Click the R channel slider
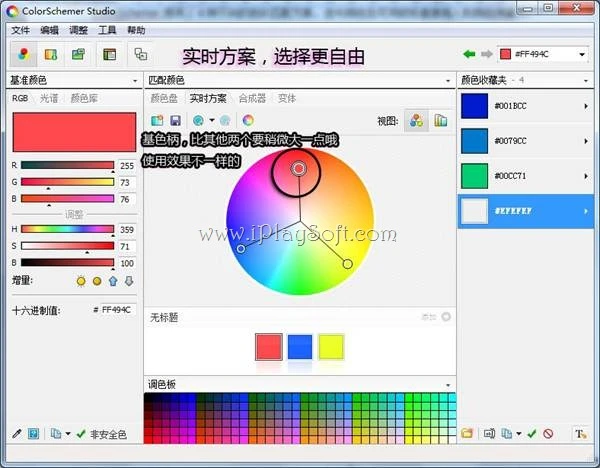 click(67, 165)
